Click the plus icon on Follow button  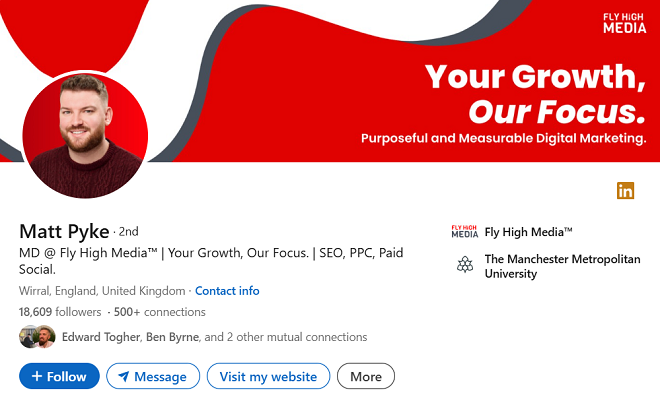[36, 377]
